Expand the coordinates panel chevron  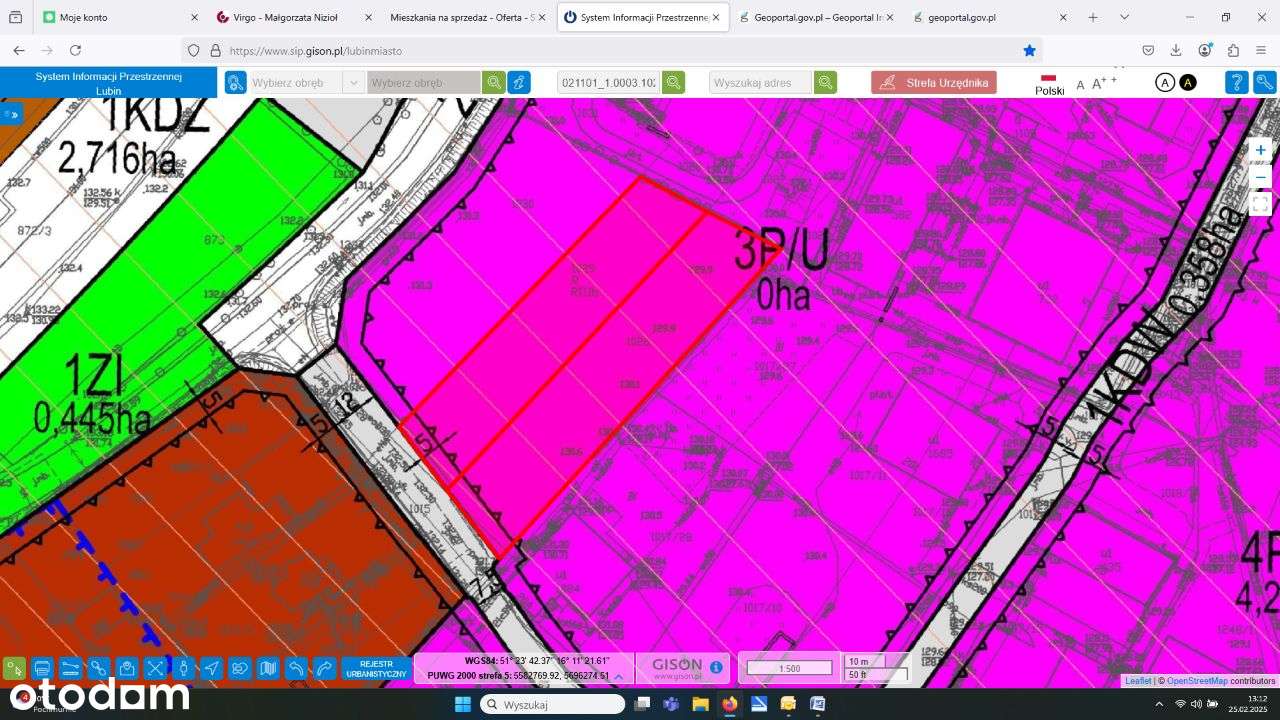[x=619, y=676]
